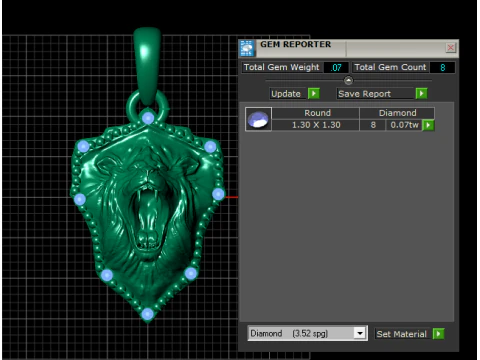Select the gem at the pendant's top below the bail

pos(148,118)
